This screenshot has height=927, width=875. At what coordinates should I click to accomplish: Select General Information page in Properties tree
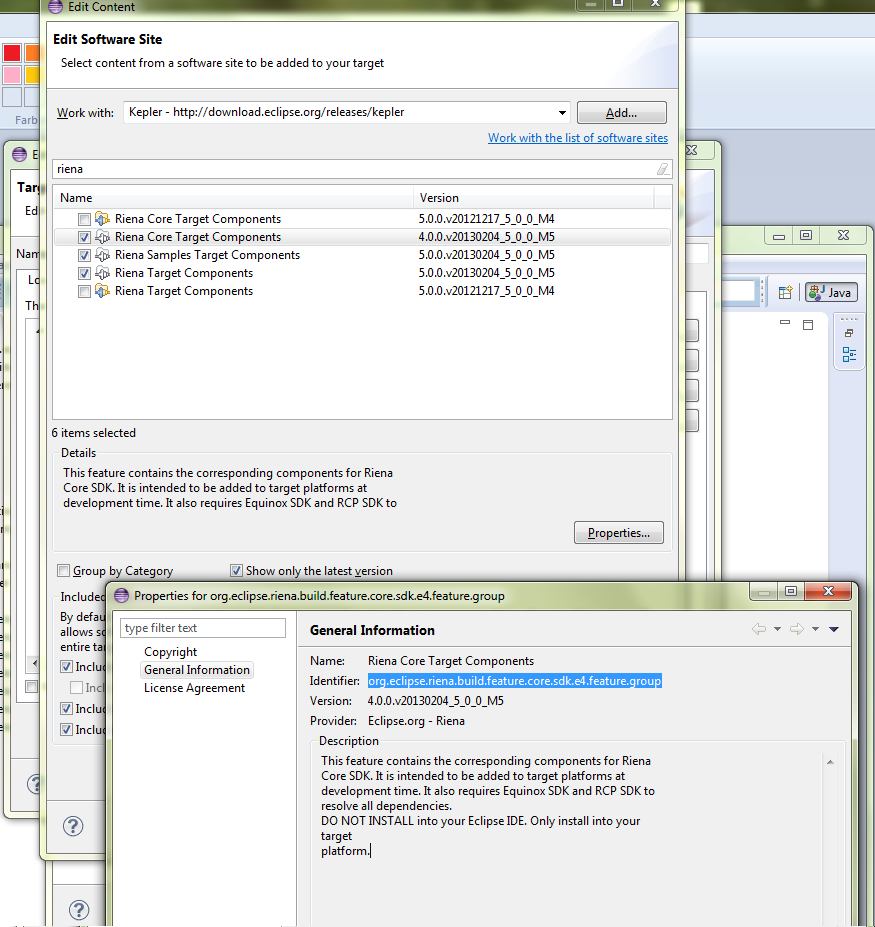(197, 670)
